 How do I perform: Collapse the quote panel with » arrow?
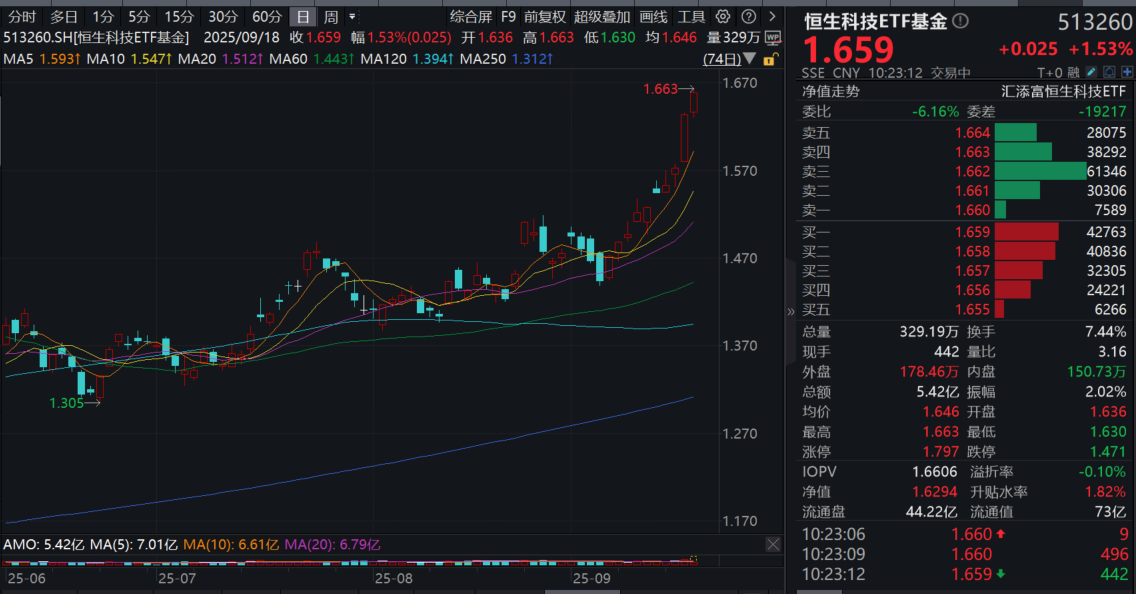[x=790, y=311]
